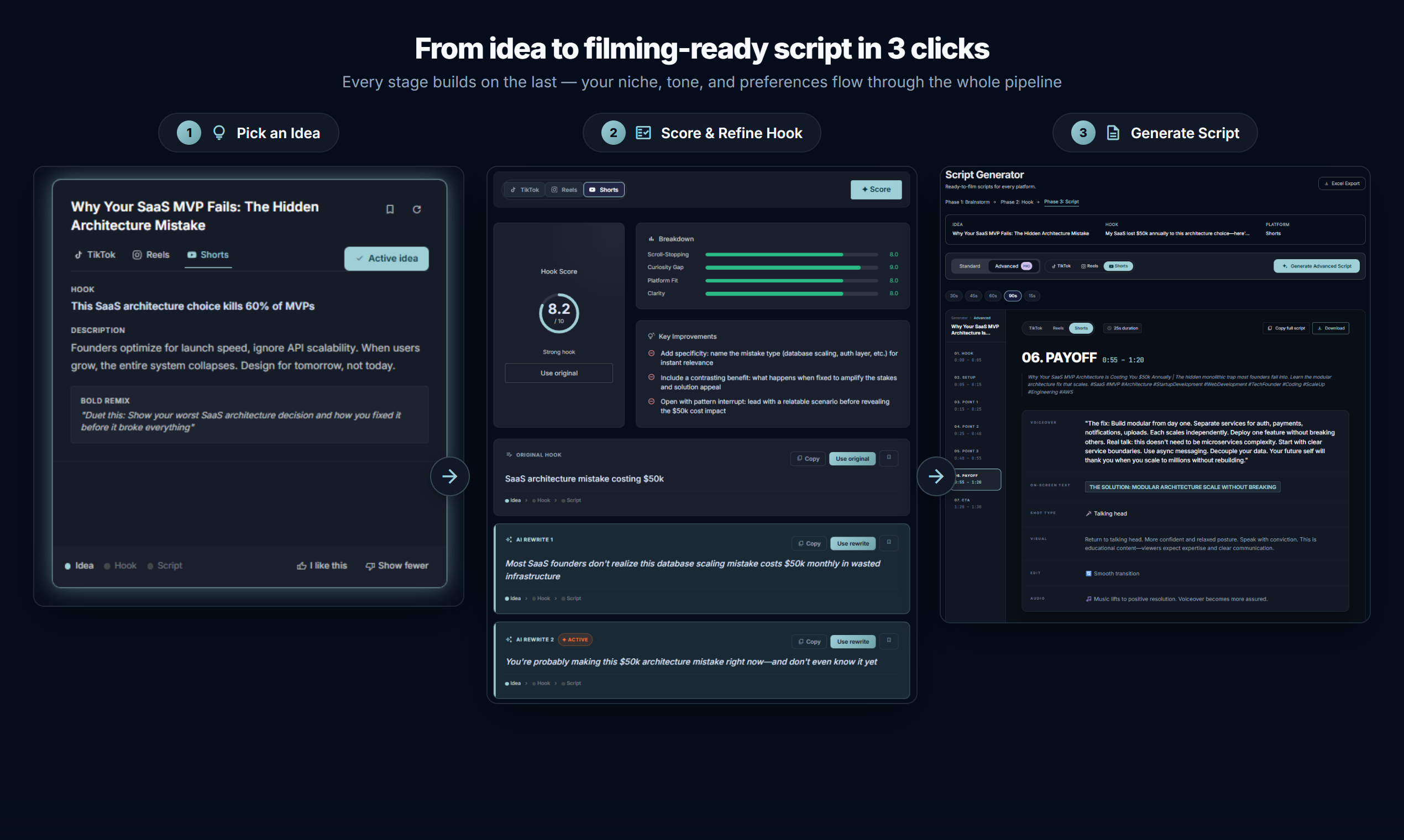Viewport: 1404px width, 840px height.
Task: Download the generated script
Action: [1330, 328]
